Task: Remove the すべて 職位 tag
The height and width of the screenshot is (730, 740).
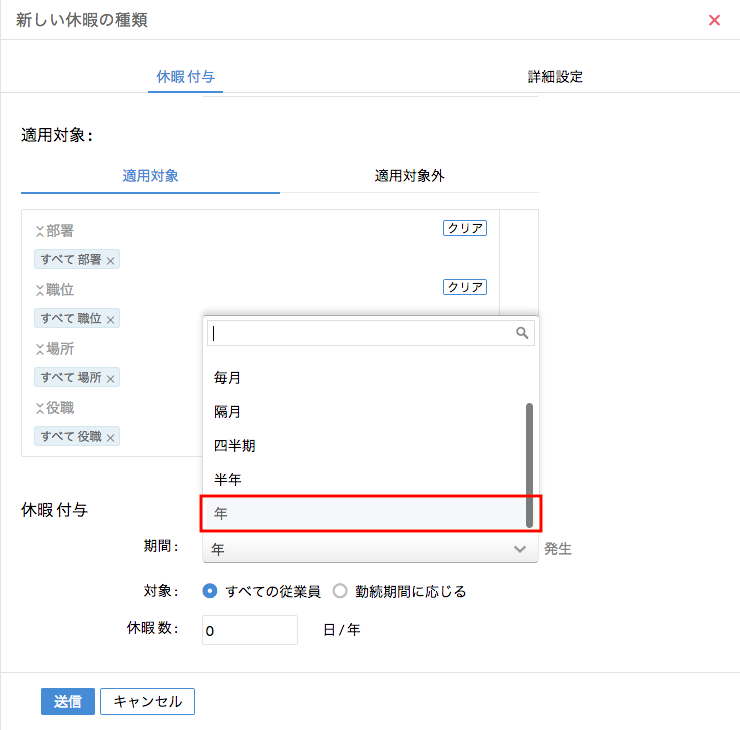Action: click(x=111, y=320)
